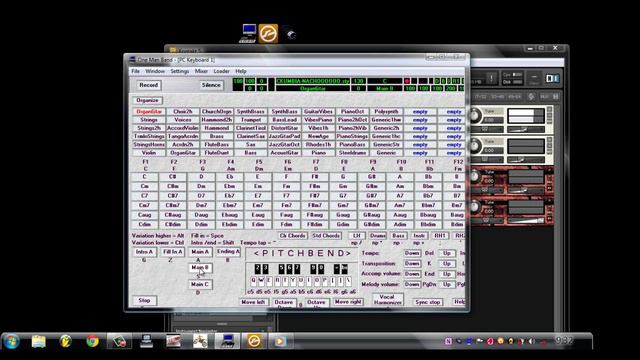Click the Sync stop button
This screenshot has width=640, height=360.
(427, 302)
